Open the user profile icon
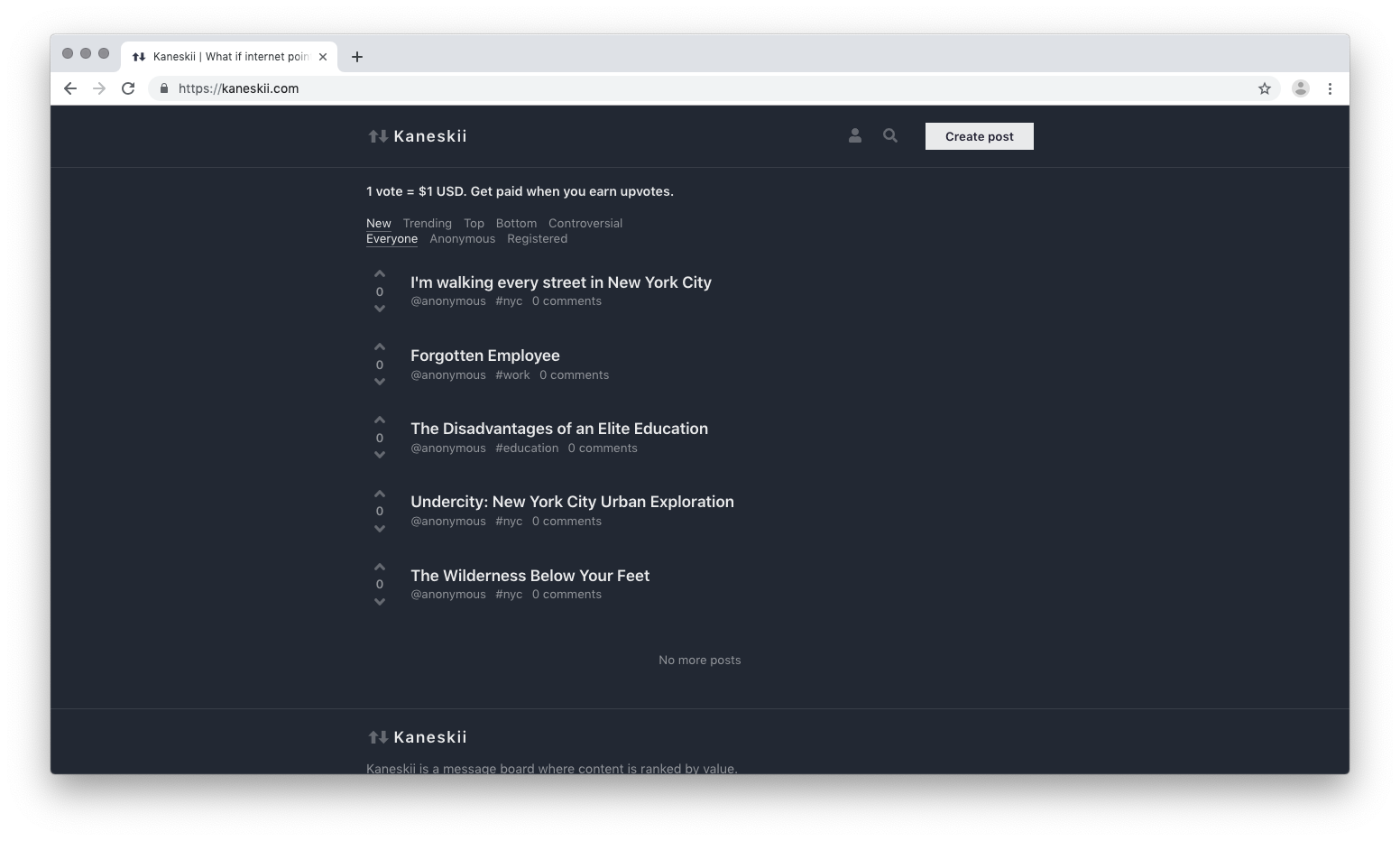Viewport: 1400px width, 841px height. pos(854,135)
